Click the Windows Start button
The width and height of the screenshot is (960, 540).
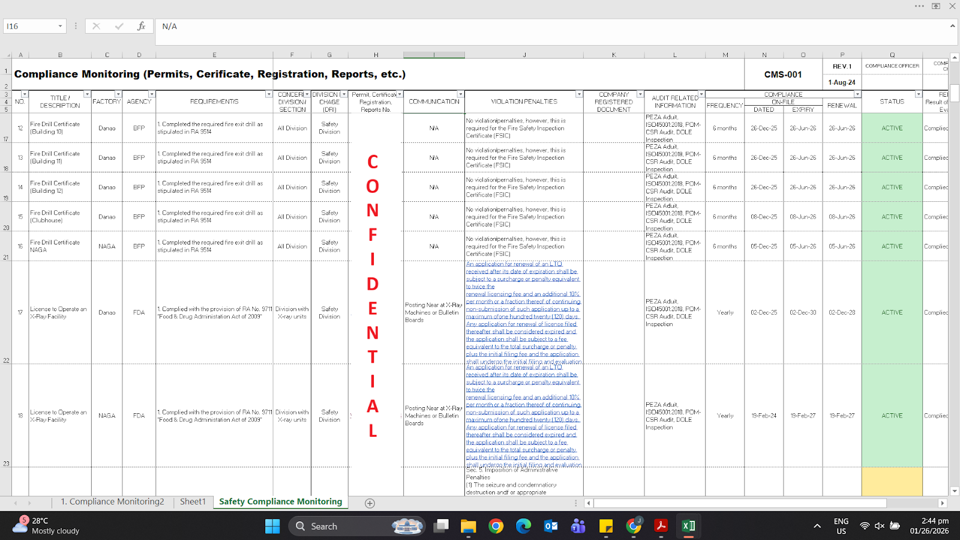tap(272, 526)
